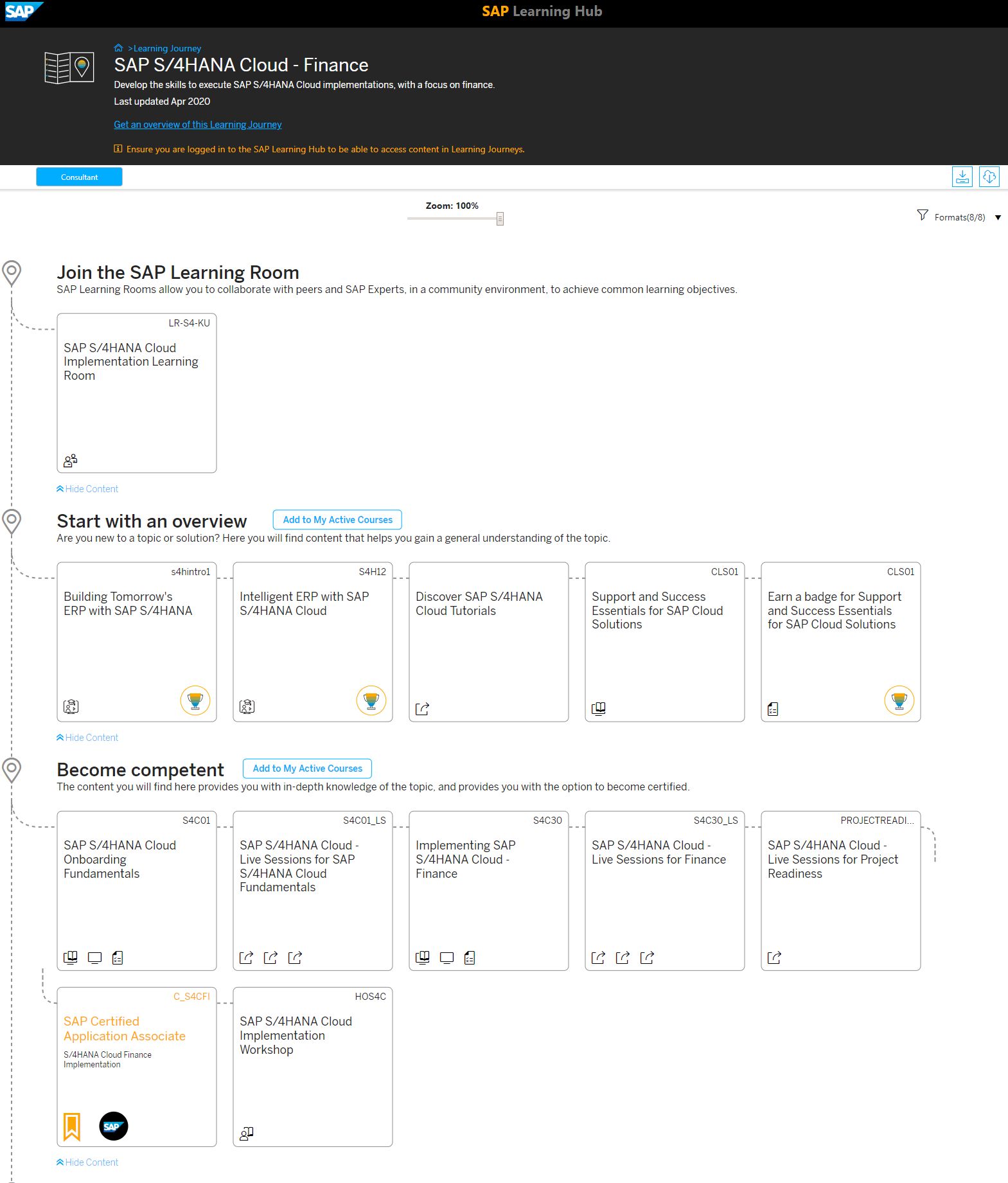Click the download icon in toolbar
This screenshot has width=1008, height=1183.
pos(962,177)
